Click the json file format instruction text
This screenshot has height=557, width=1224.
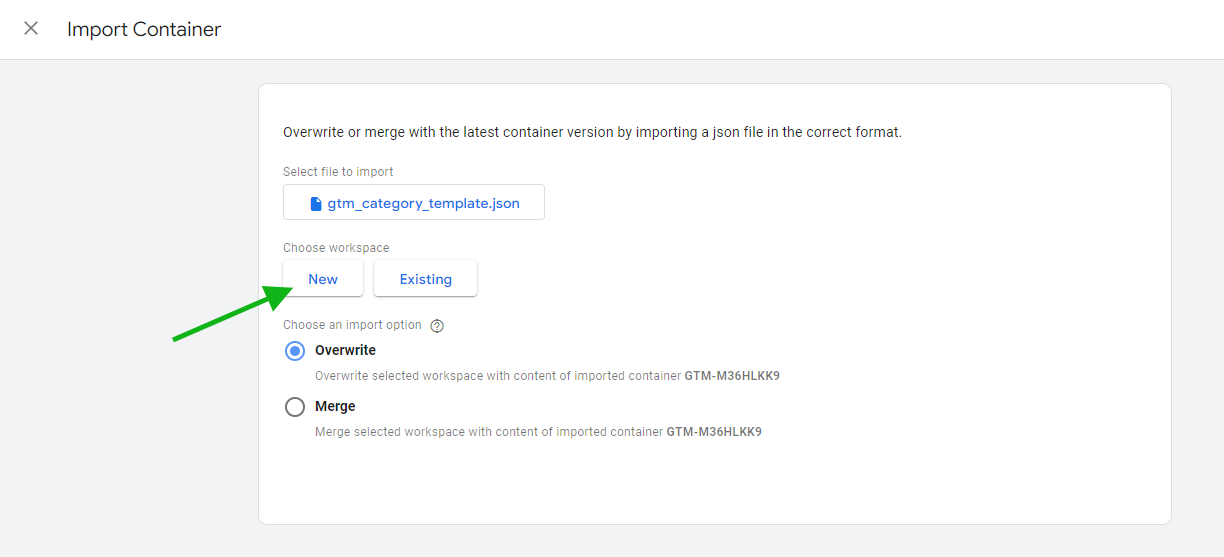click(592, 132)
